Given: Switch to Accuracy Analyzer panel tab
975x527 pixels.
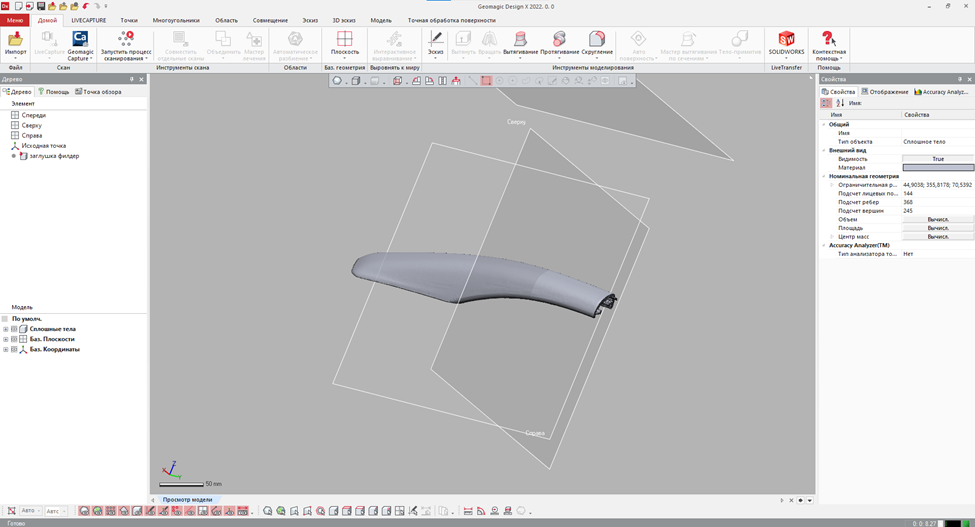Looking at the screenshot, I should pos(941,92).
